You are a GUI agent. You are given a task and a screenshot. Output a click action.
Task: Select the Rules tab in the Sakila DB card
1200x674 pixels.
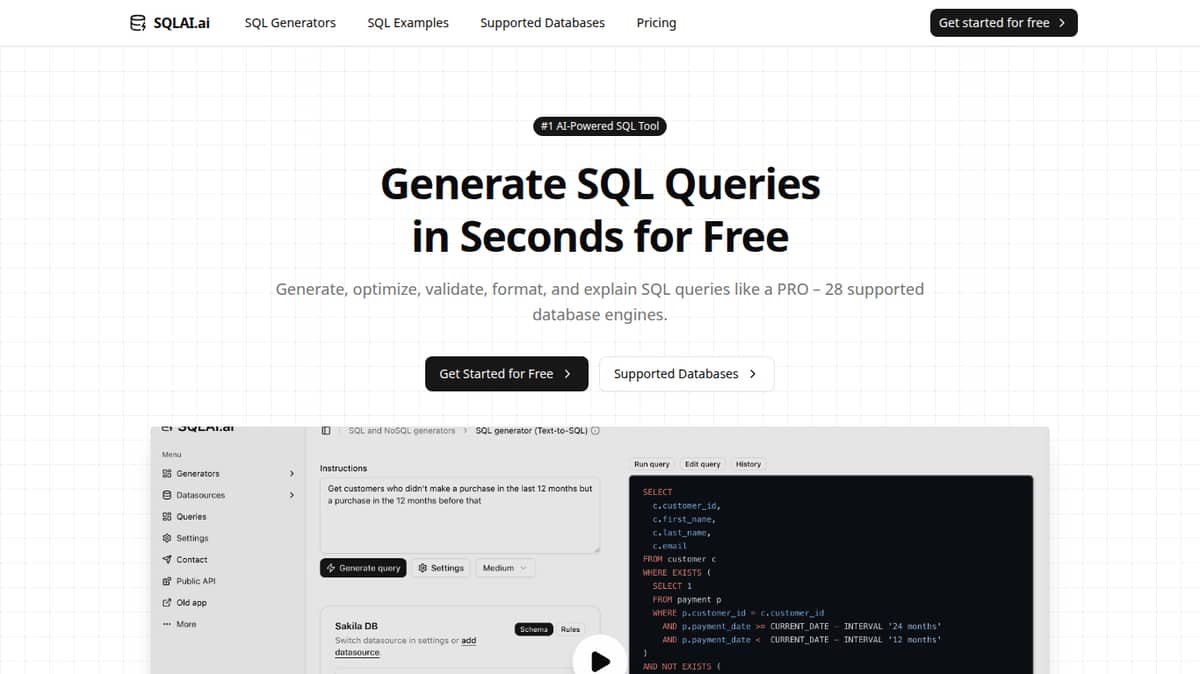(x=570, y=629)
